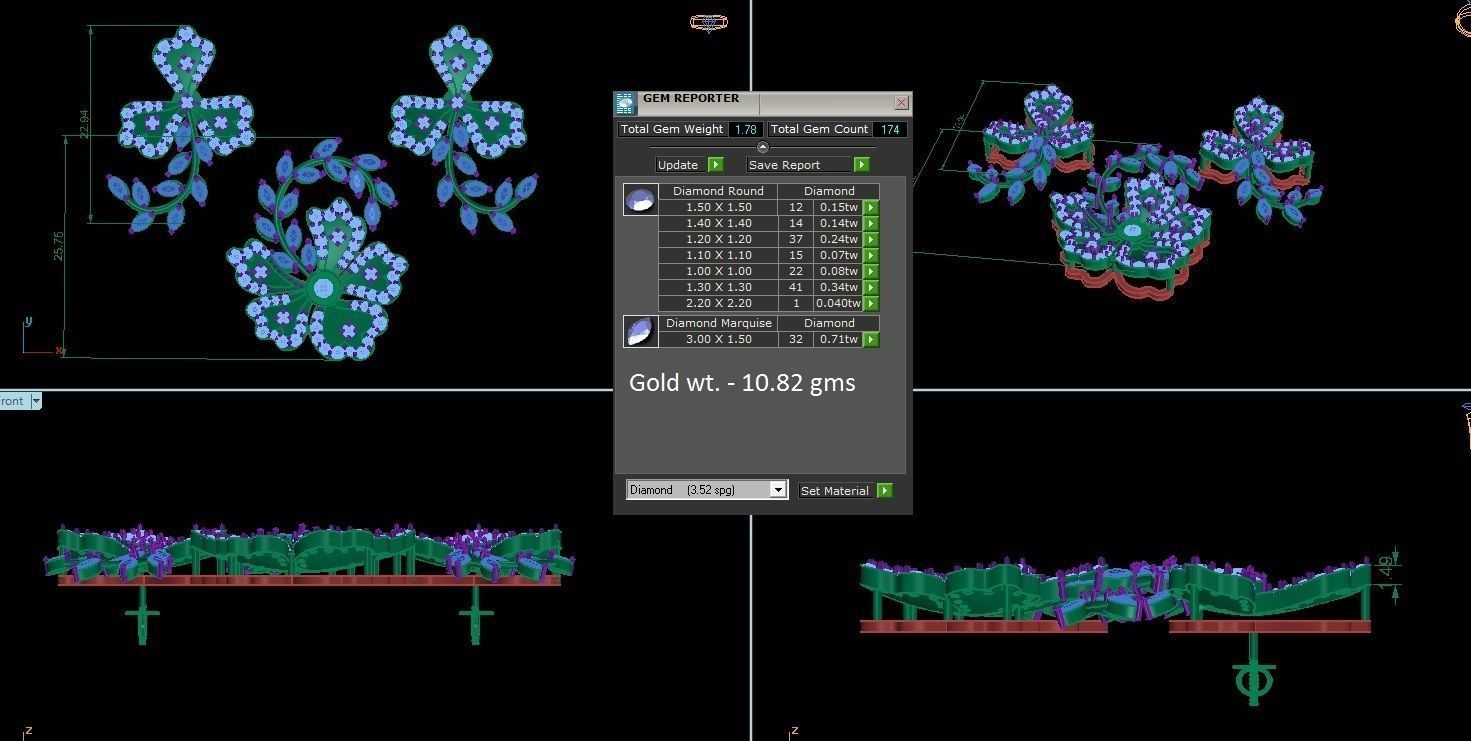
Task: Click the 0.34tw weight cell
Action: (838, 288)
